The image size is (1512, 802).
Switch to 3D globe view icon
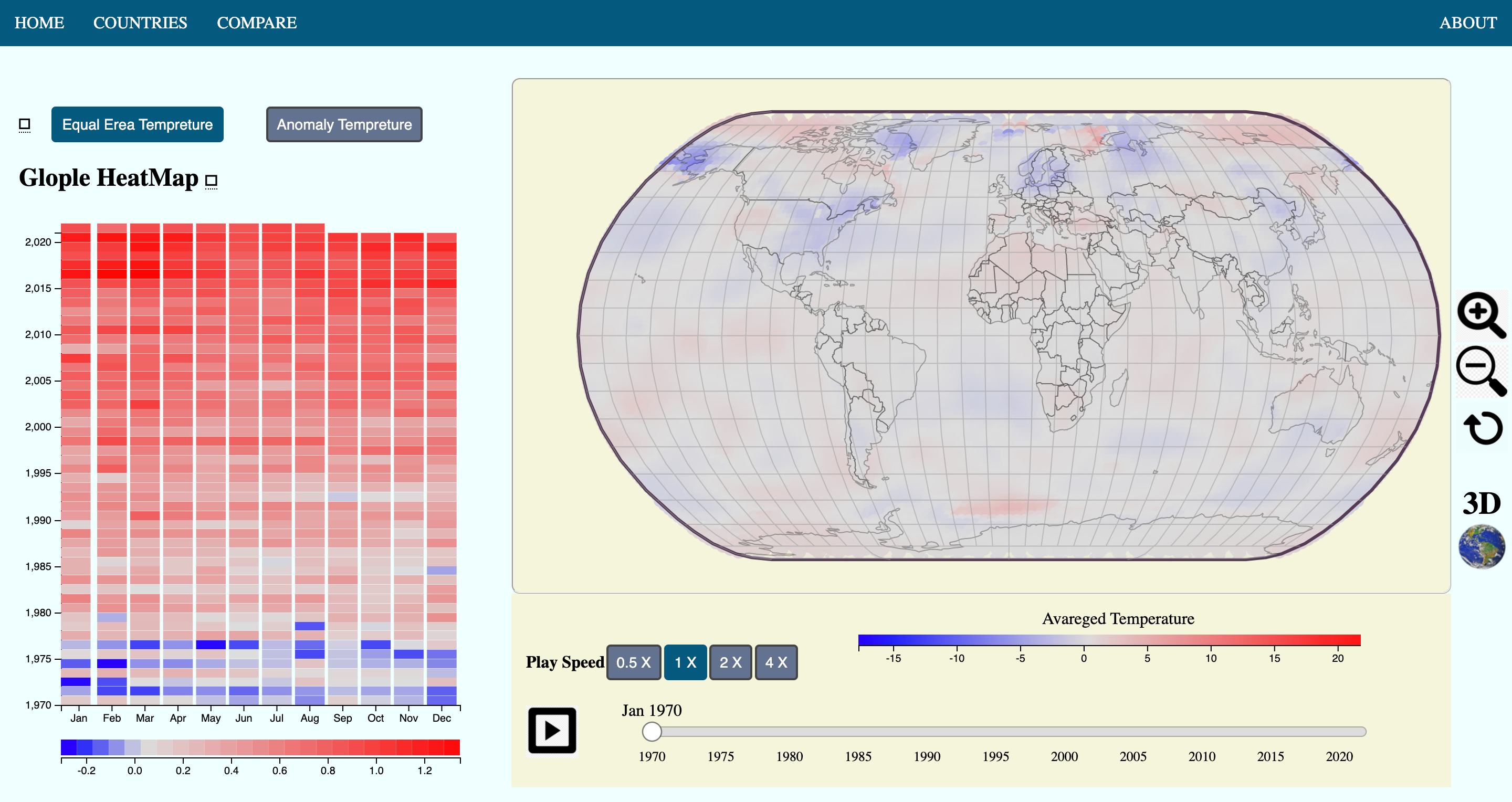1482,547
